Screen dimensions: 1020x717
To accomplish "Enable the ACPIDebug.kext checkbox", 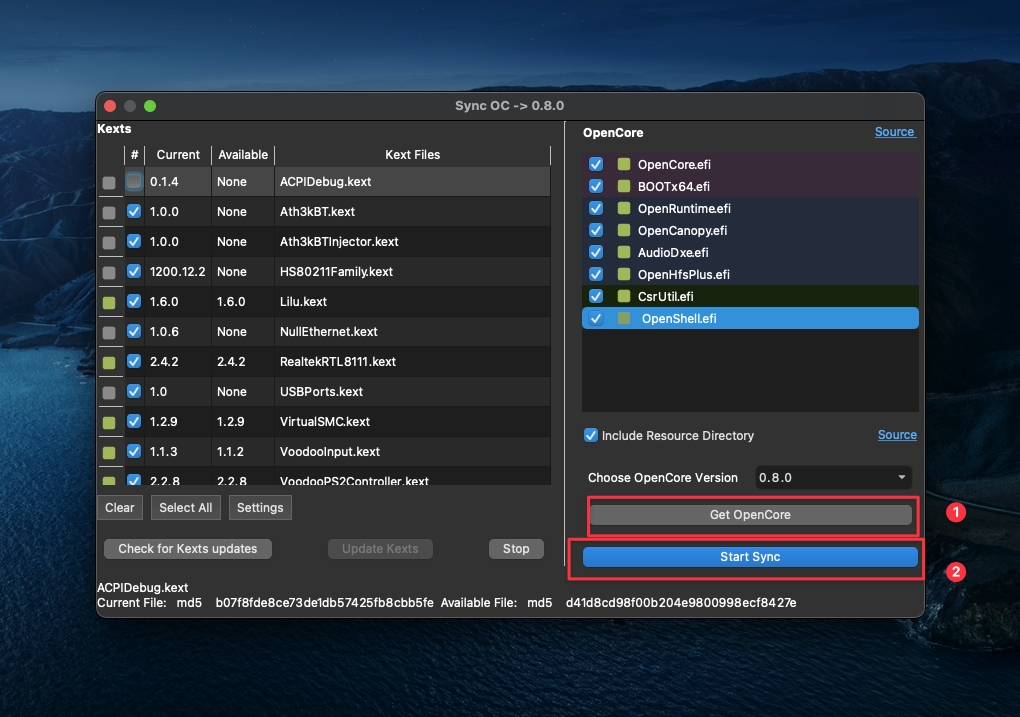I will [134, 182].
